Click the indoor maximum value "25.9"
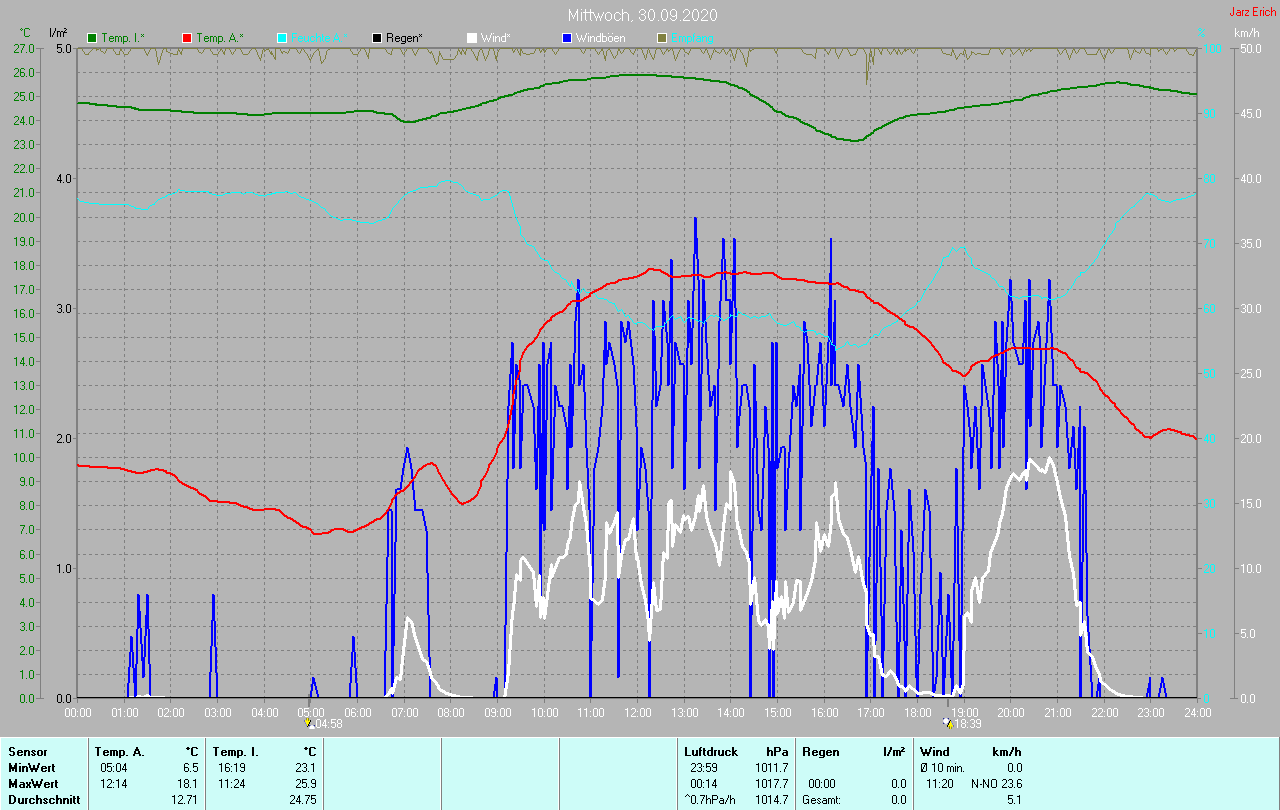 306,784
